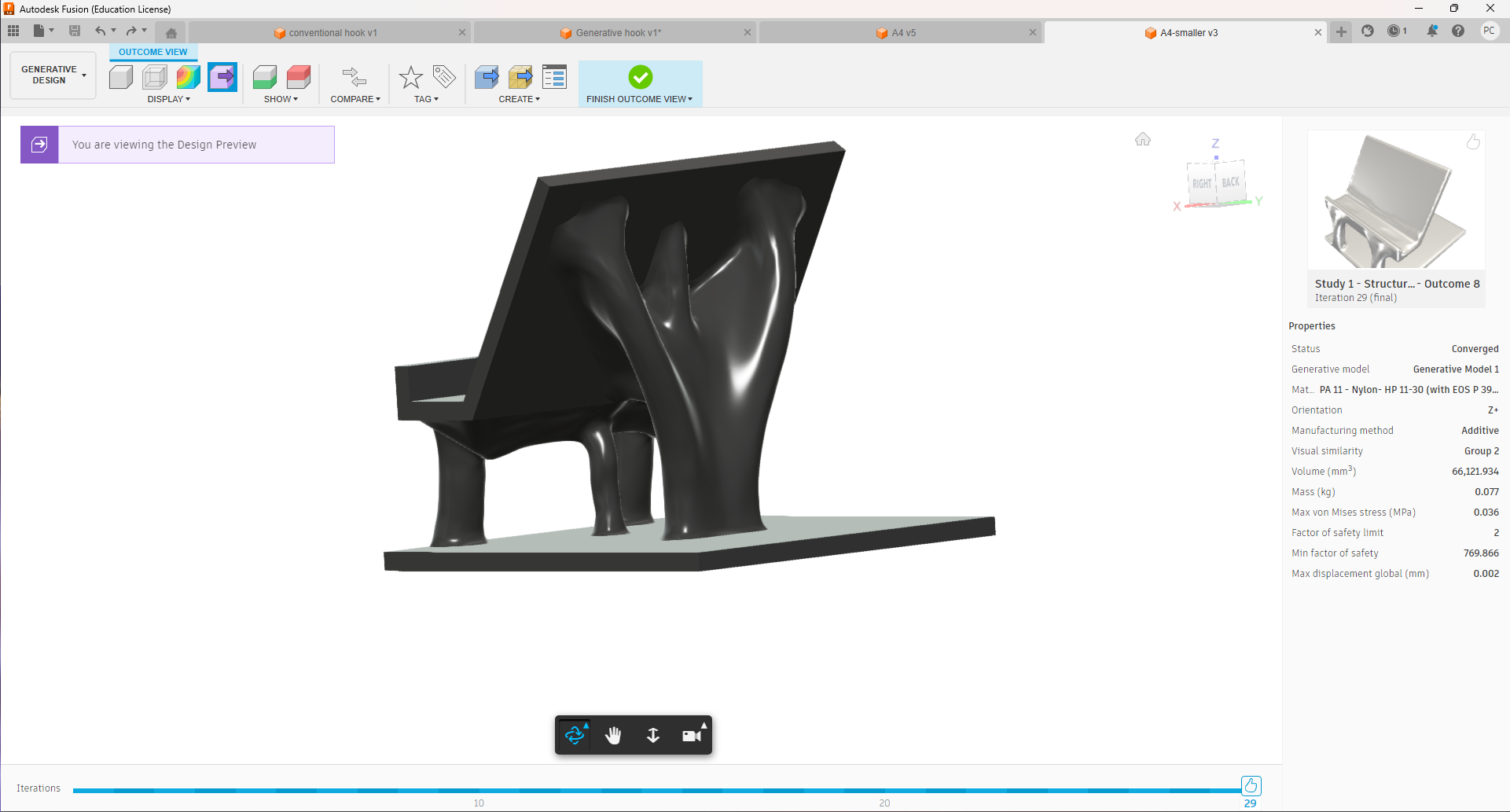Image resolution: width=1510 pixels, height=812 pixels.
Task: Open the notifications bell
Action: coord(1432,31)
